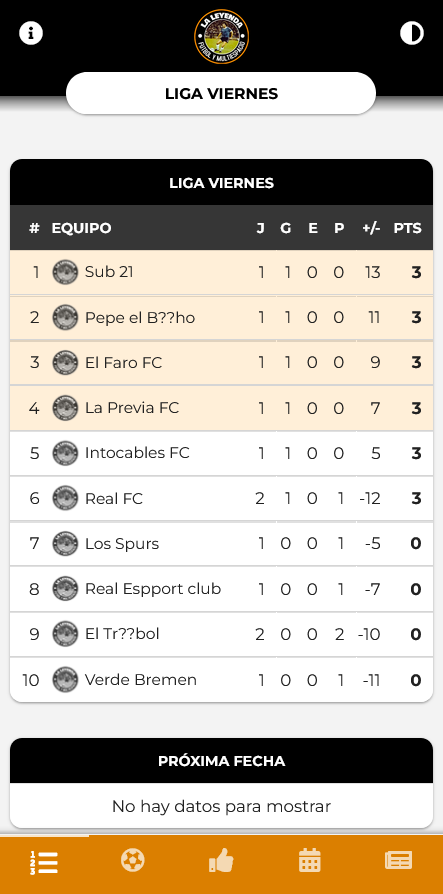
Task: Toggle dark mode contrast icon
Action: click(x=412, y=33)
